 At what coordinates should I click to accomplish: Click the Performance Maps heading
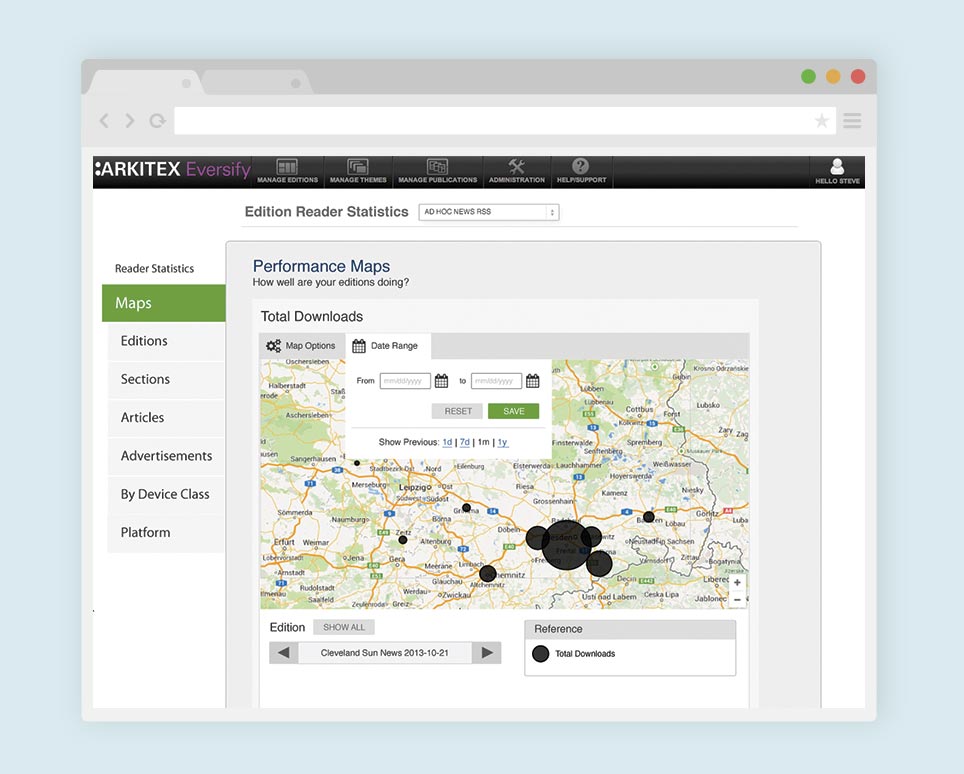322,266
